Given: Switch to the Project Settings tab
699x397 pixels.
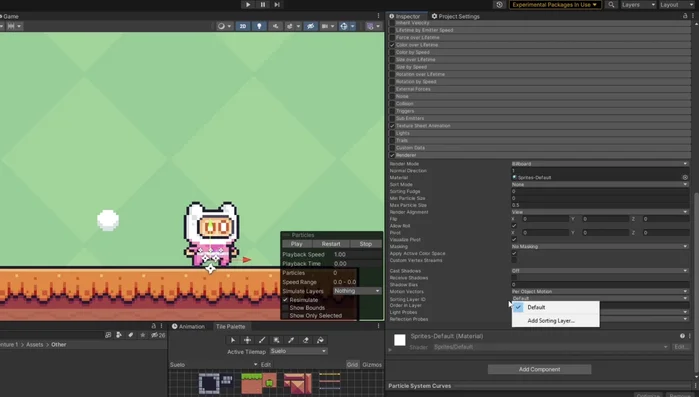Looking at the screenshot, I should (455, 16).
